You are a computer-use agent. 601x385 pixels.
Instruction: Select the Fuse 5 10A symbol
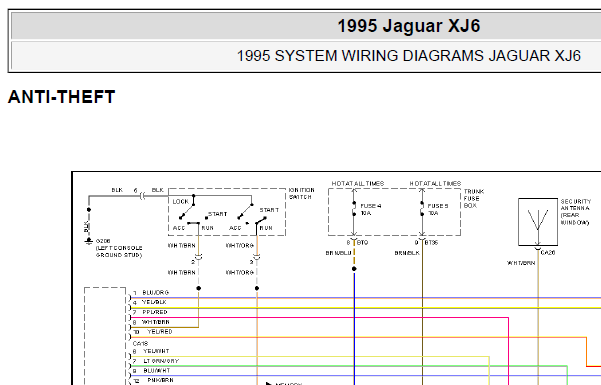coord(422,209)
